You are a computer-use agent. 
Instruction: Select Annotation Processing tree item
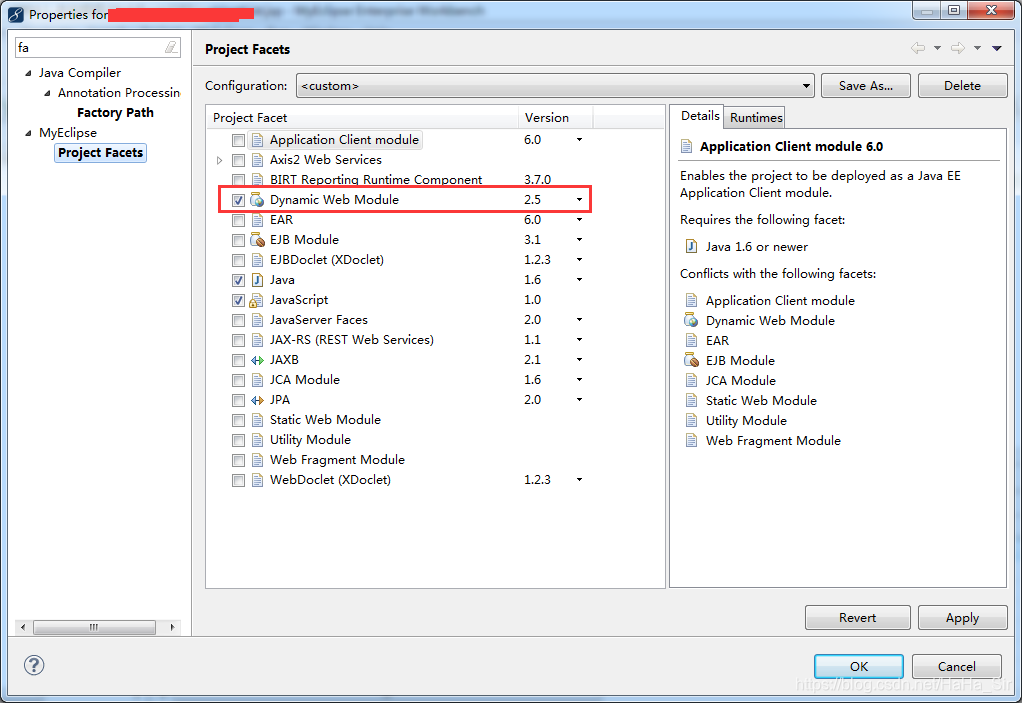click(119, 93)
